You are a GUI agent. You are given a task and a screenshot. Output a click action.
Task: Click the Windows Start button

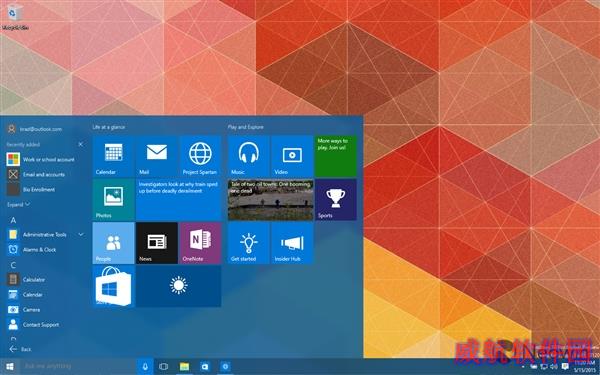[x=10, y=367]
